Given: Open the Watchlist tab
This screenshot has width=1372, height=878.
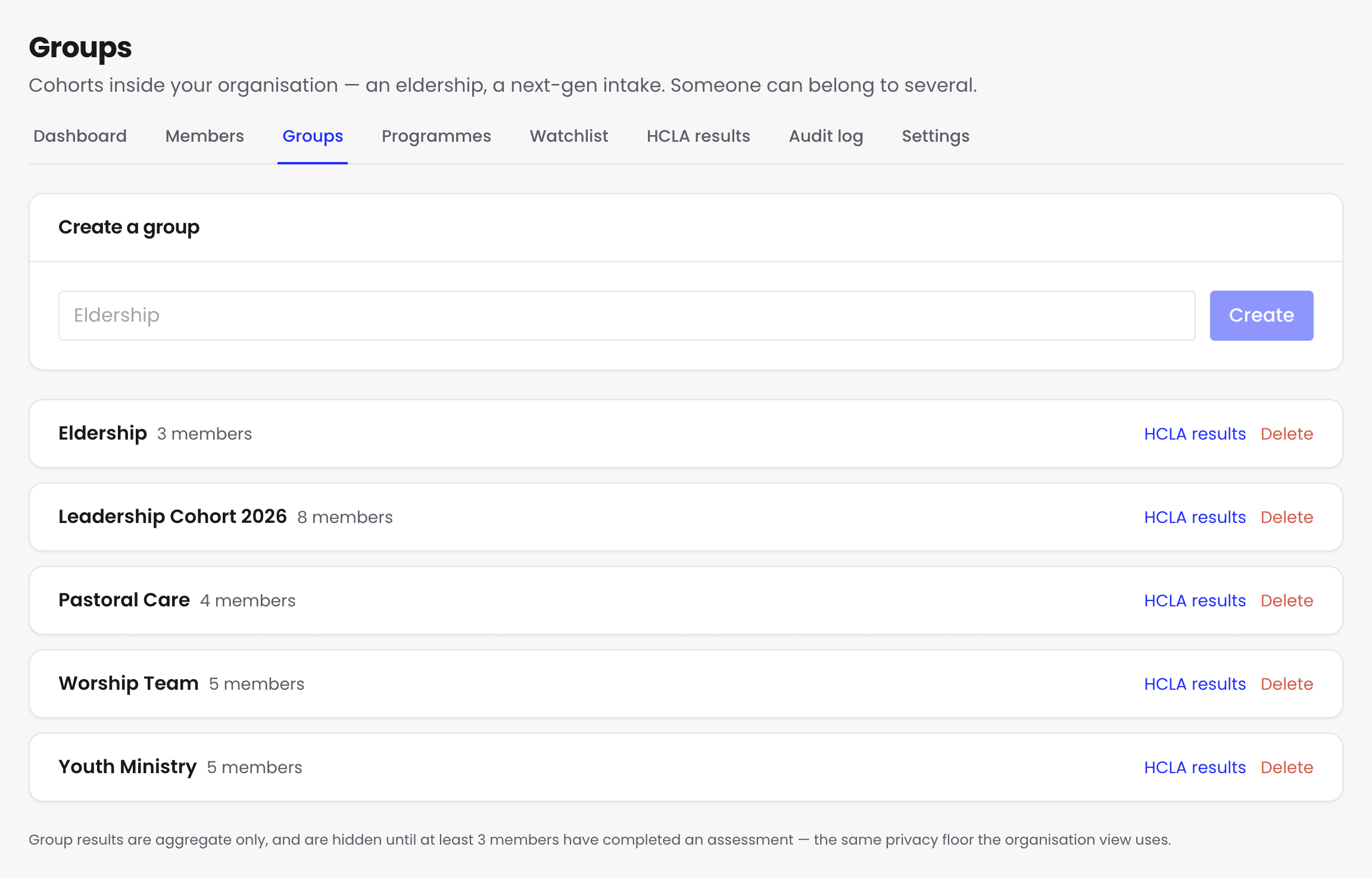Looking at the screenshot, I should [x=569, y=136].
